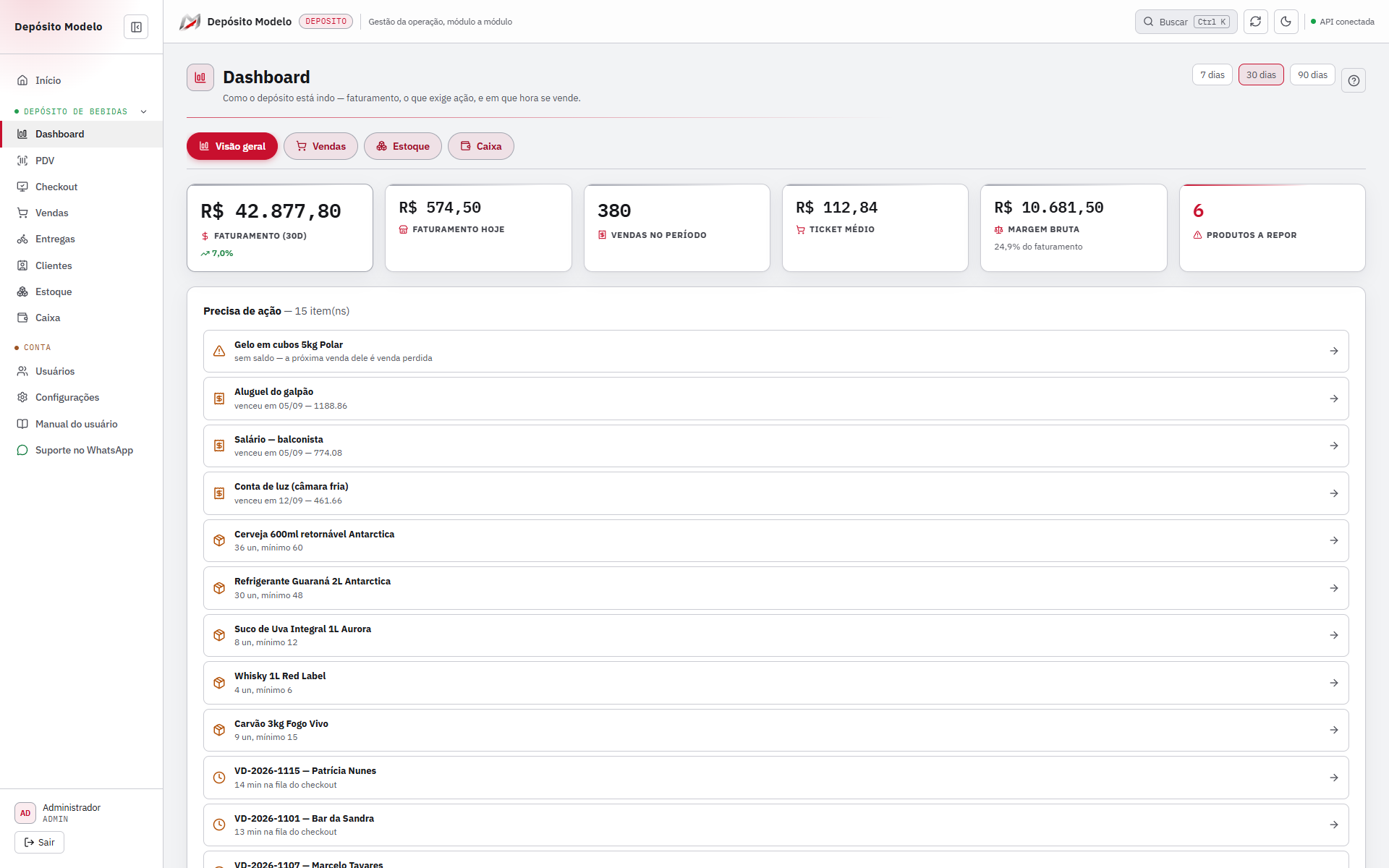Switch to the Estoque tab
Image resolution: width=1389 pixels, height=868 pixels.
[403, 146]
